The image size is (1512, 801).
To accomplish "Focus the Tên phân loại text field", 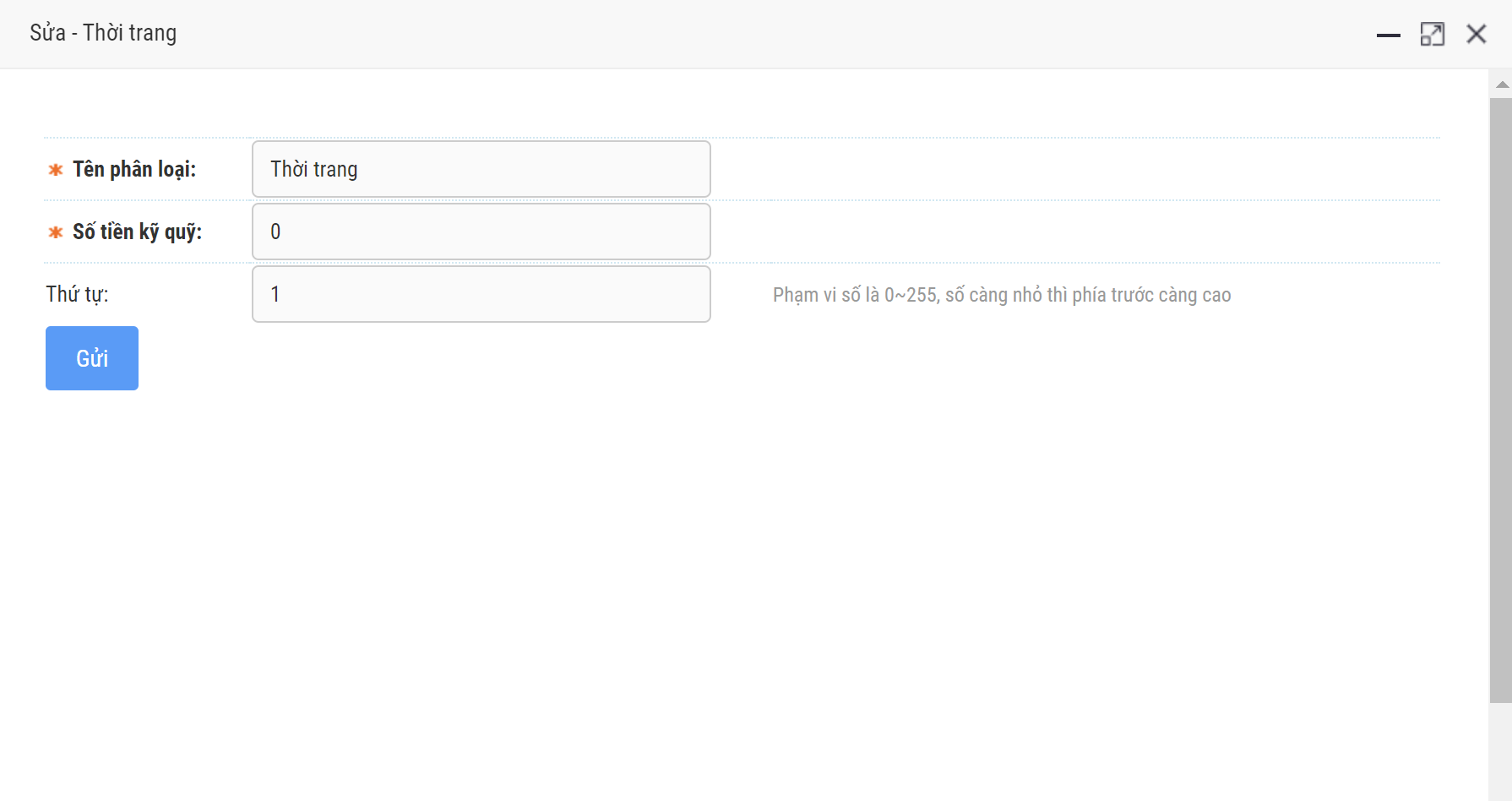I will click(x=481, y=169).
